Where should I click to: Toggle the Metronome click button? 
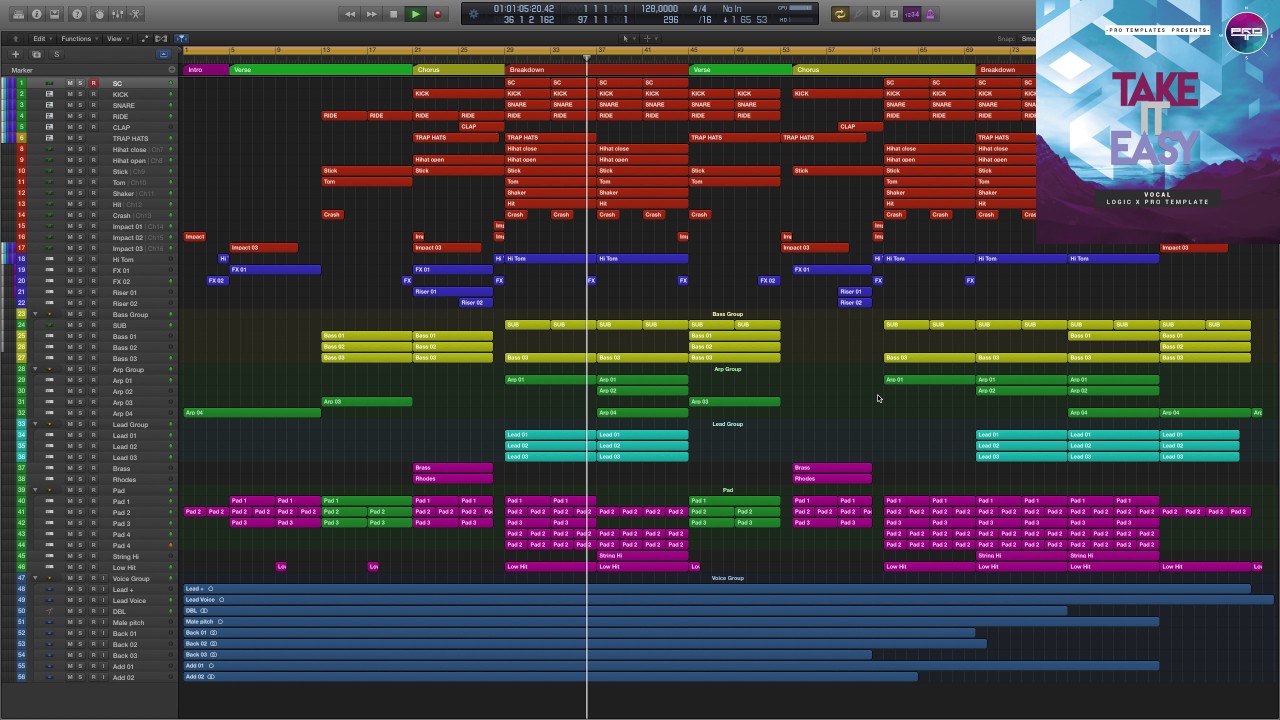(930, 14)
